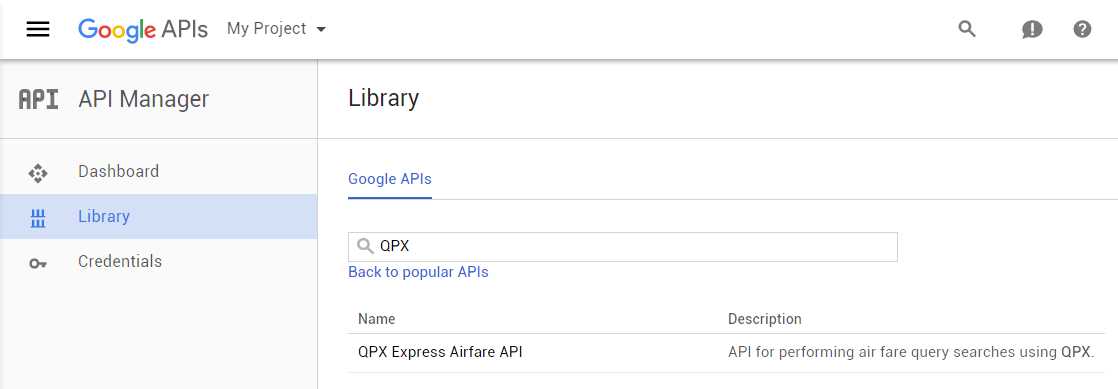Open the hamburger navigation menu

pyautogui.click(x=38, y=29)
